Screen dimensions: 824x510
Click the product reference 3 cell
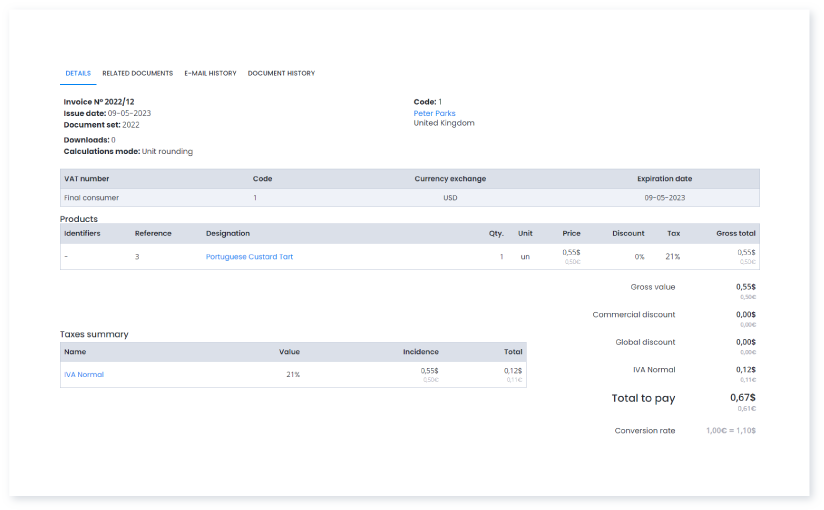[x=137, y=257]
